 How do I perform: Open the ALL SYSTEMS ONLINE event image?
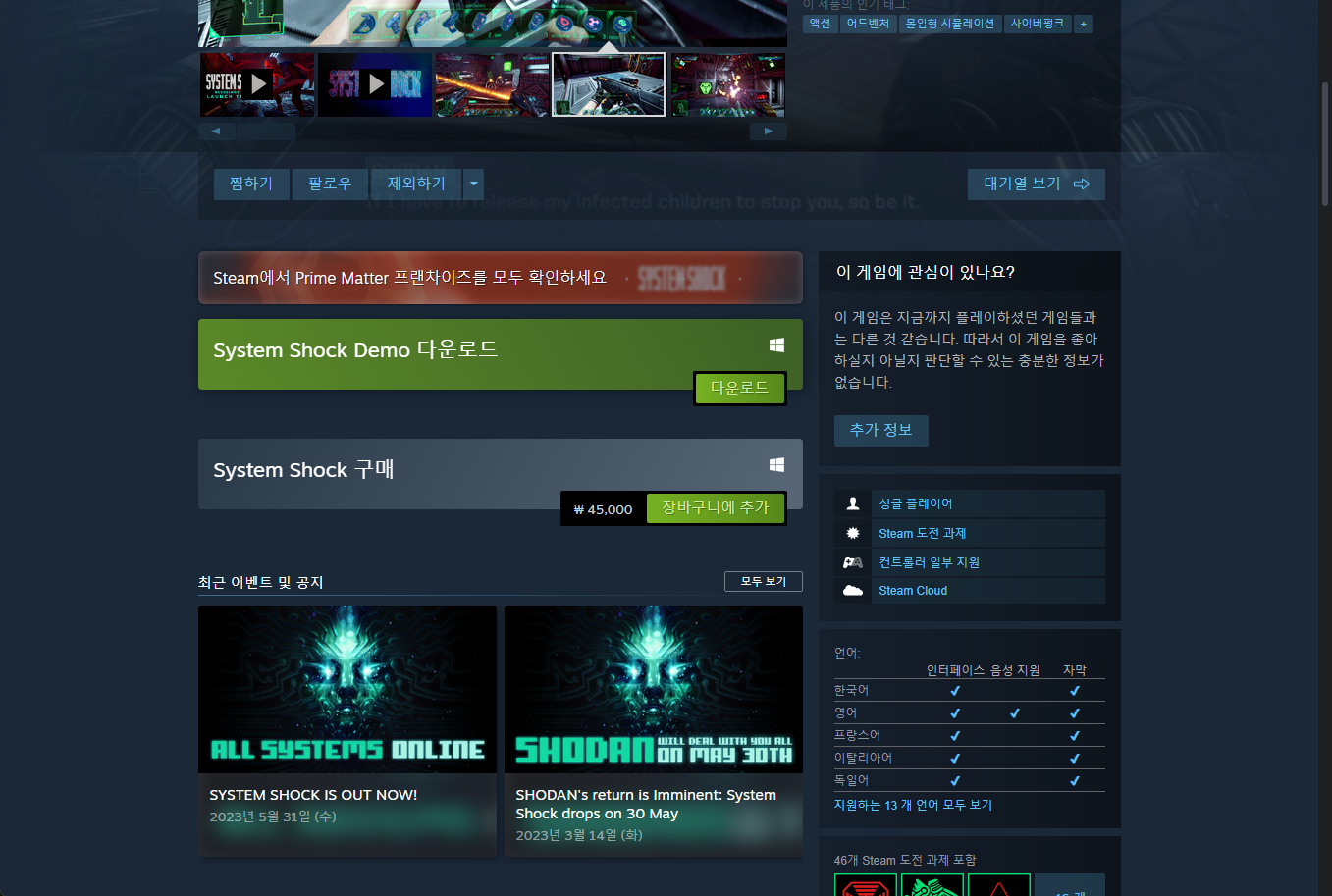[347, 689]
